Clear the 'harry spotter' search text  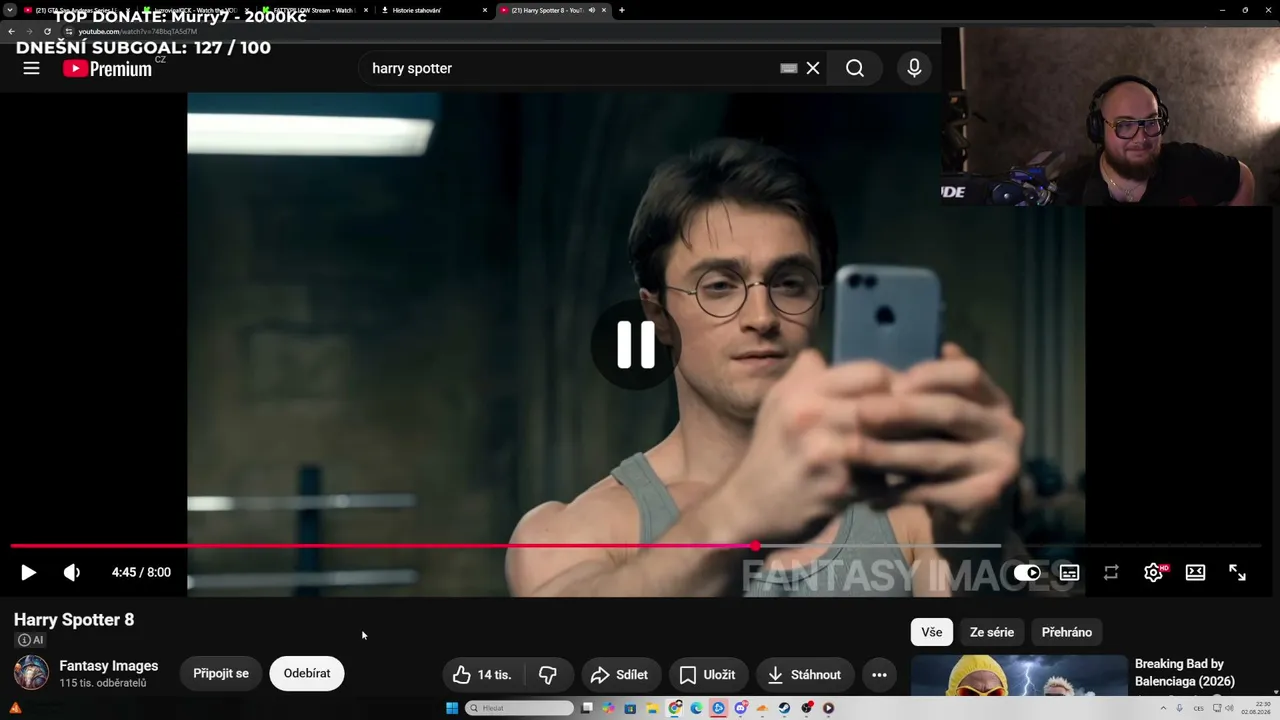click(x=813, y=68)
